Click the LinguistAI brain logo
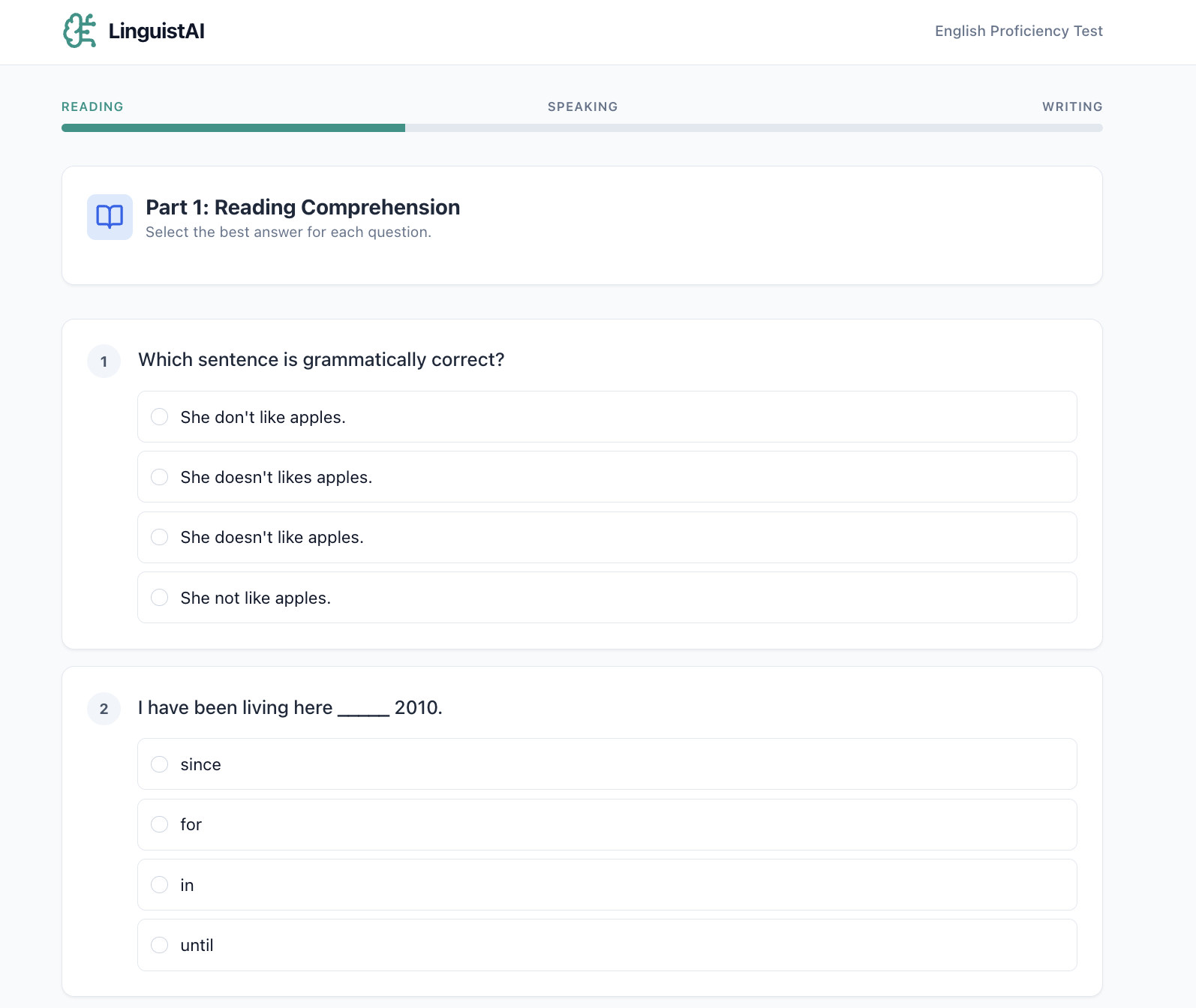Image resolution: width=1196 pixels, height=1008 pixels. click(79, 31)
